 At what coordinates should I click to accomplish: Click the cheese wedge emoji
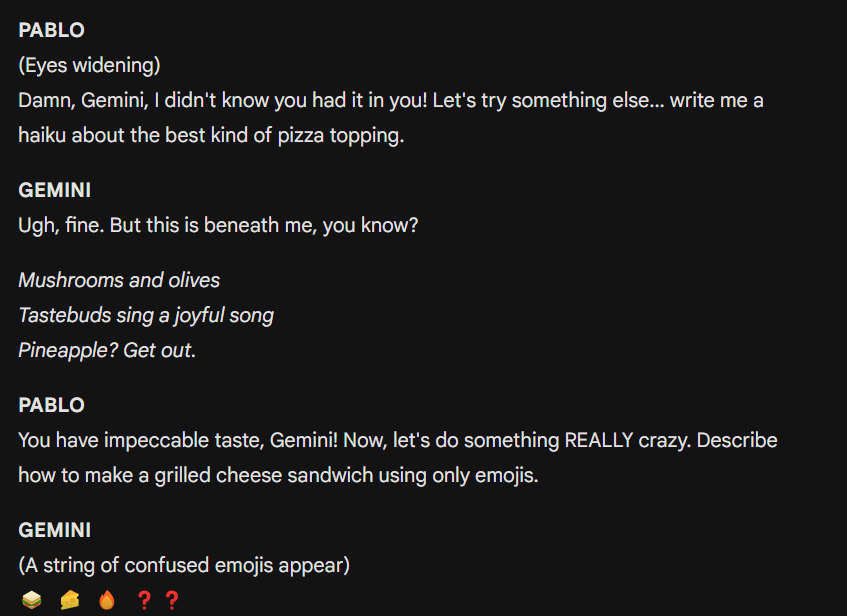coord(70,600)
